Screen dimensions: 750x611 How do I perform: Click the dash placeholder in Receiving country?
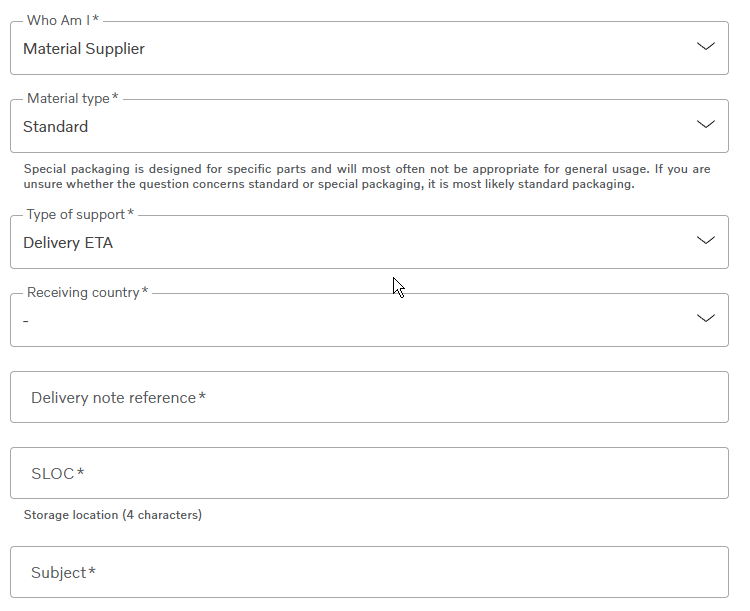point(26,321)
